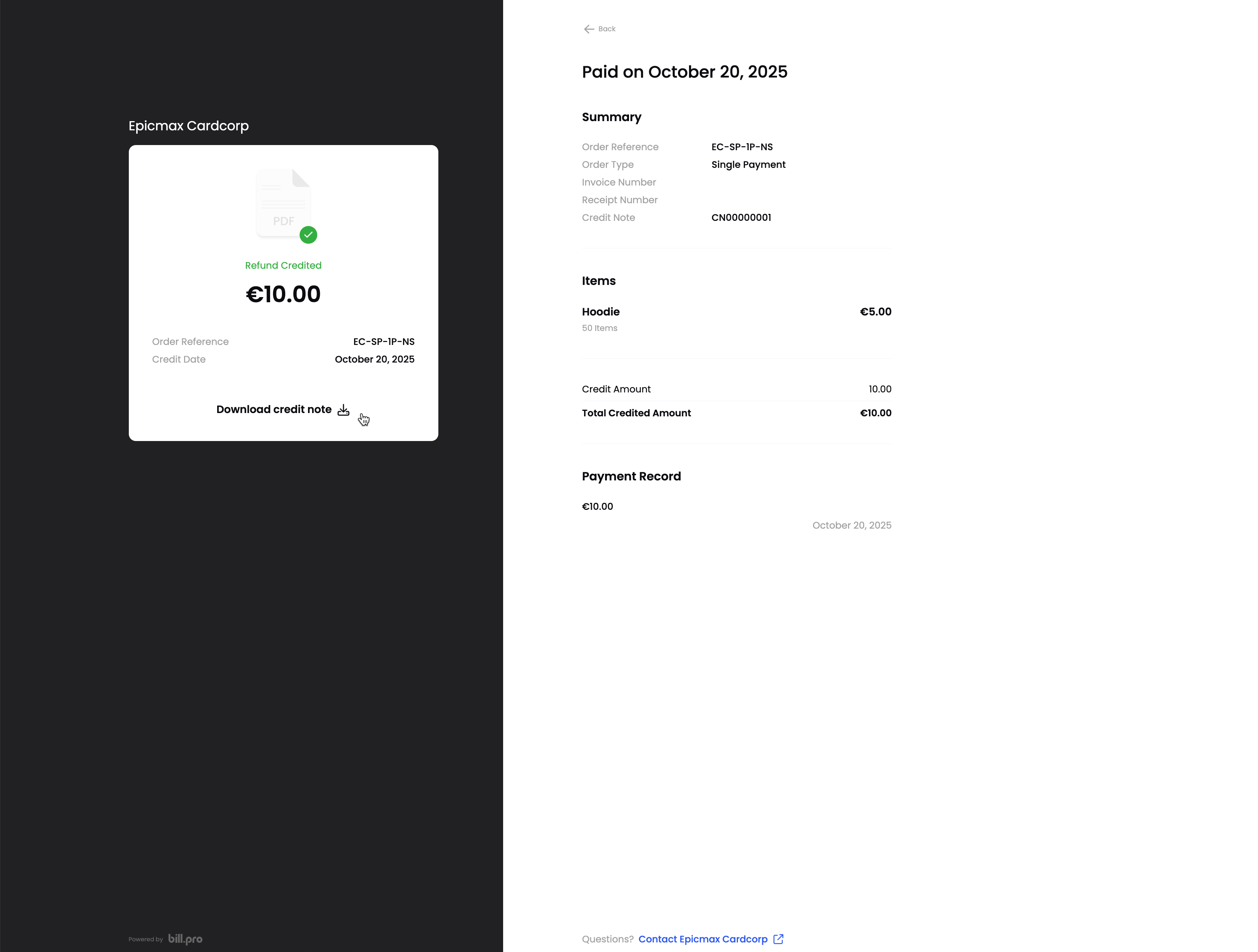
Task: Click the Paid on October 20, 2025 heading
Action: point(684,72)
